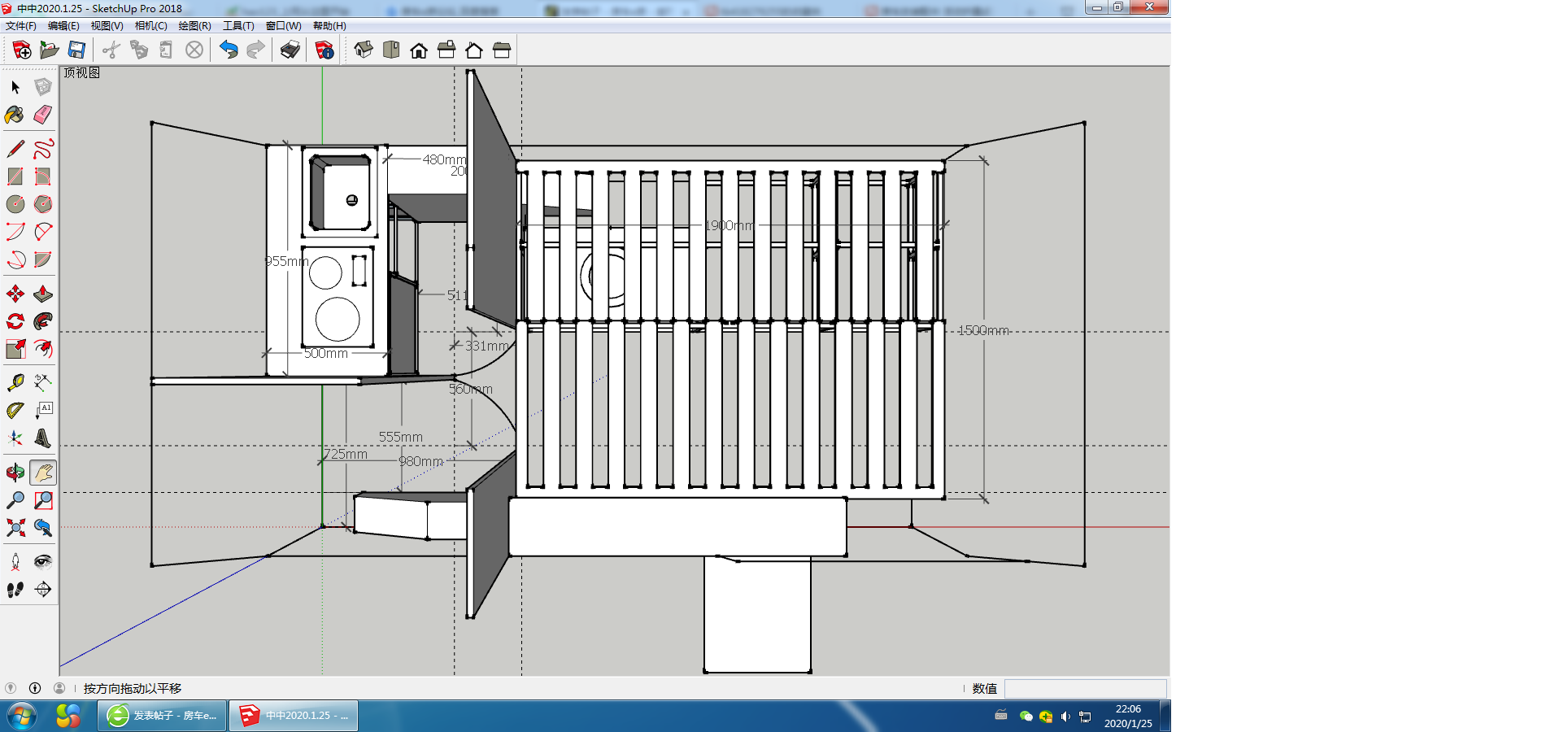Pick the Walk footprints tool

[x=15, y=590]
